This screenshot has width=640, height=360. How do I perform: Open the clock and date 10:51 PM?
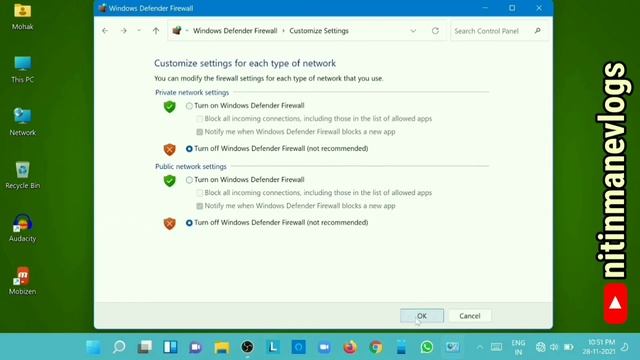pos(598,347)
